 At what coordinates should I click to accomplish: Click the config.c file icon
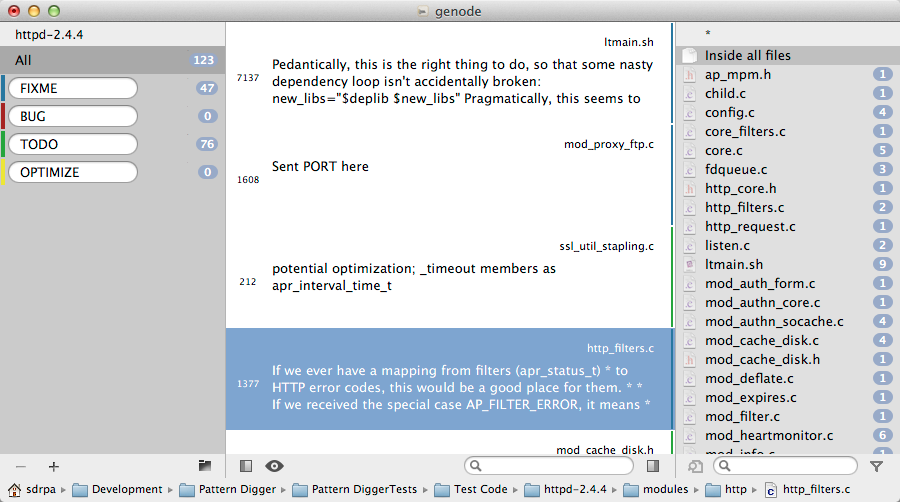coord(690,112)
